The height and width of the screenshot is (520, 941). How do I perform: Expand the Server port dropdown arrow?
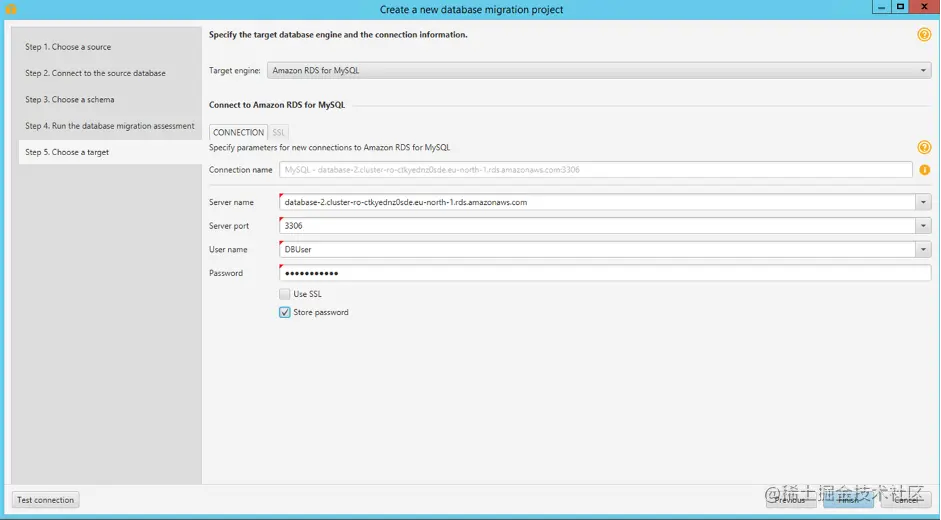point(923,226)
